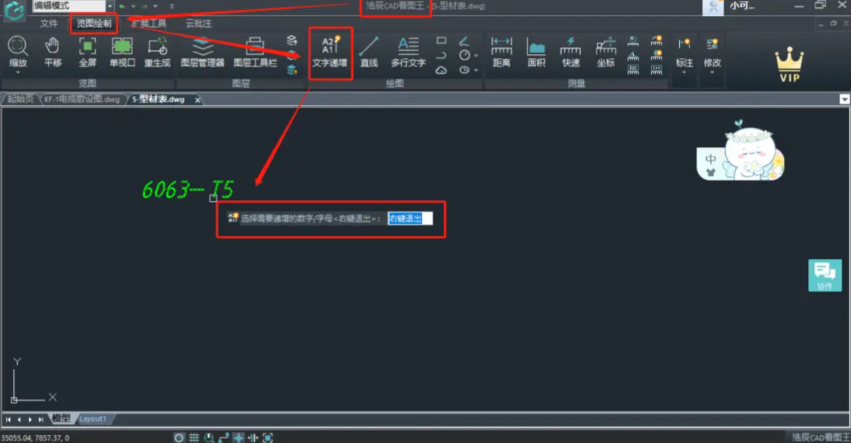851x443 pixels.
Task: Select the 文字递增 text increment tool
Action: pos(329,51)
